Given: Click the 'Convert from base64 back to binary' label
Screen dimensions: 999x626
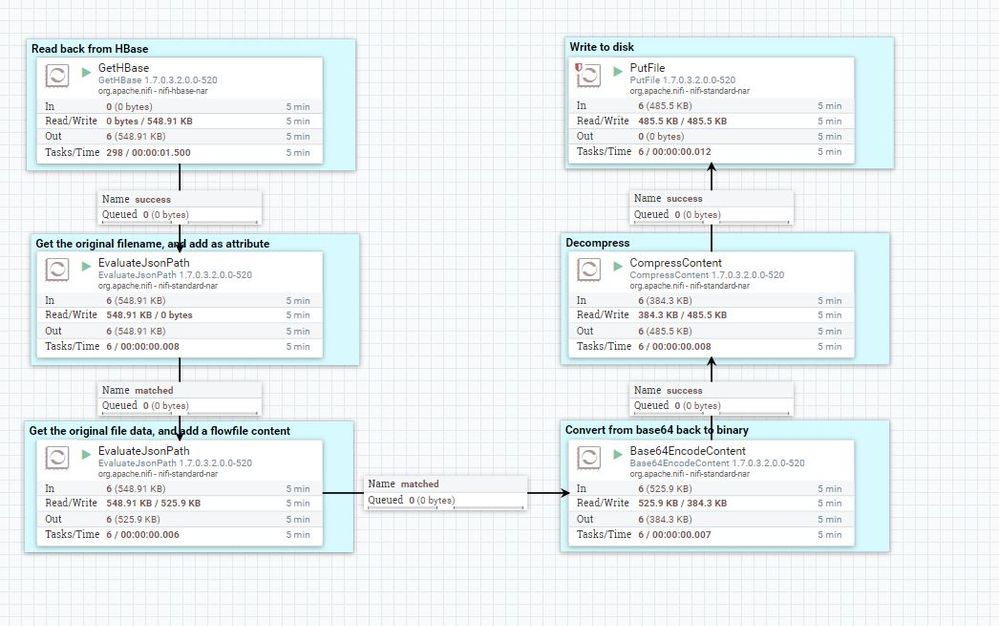Looking at the screenshot, I should coord(657,430).
